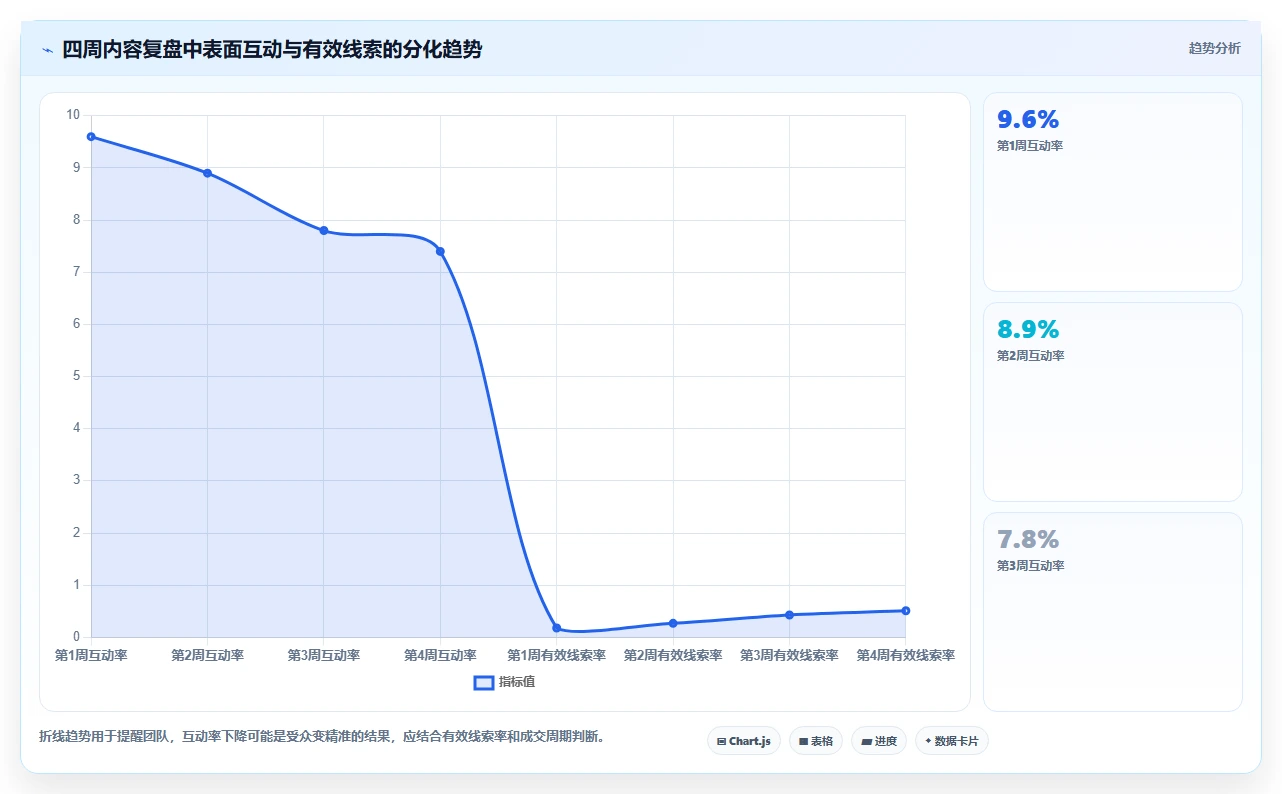
Task: Click the 7.8% value in third card
Action: click(x=1028, y=540)
